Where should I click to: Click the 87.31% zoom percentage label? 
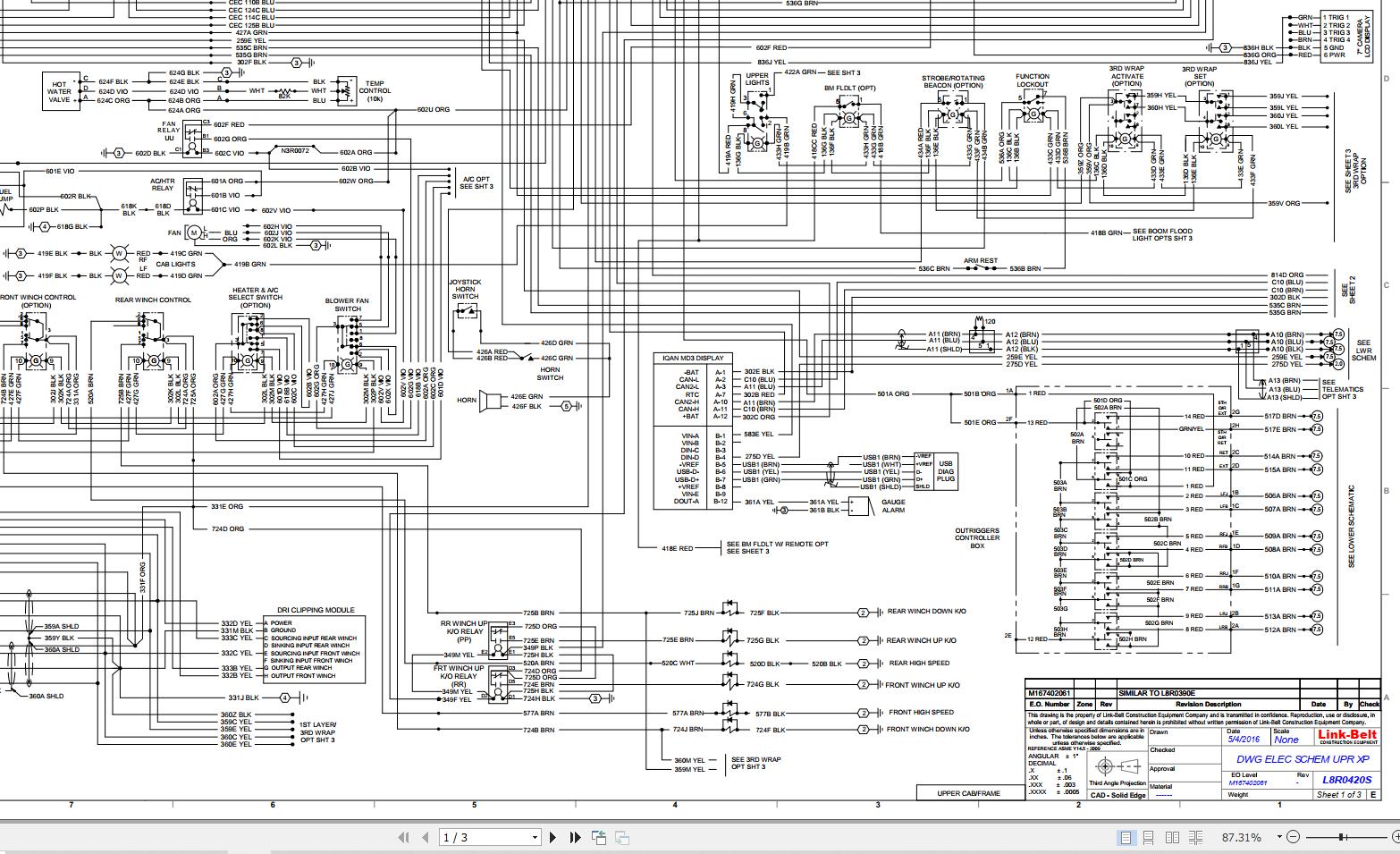pos(1241,837)
